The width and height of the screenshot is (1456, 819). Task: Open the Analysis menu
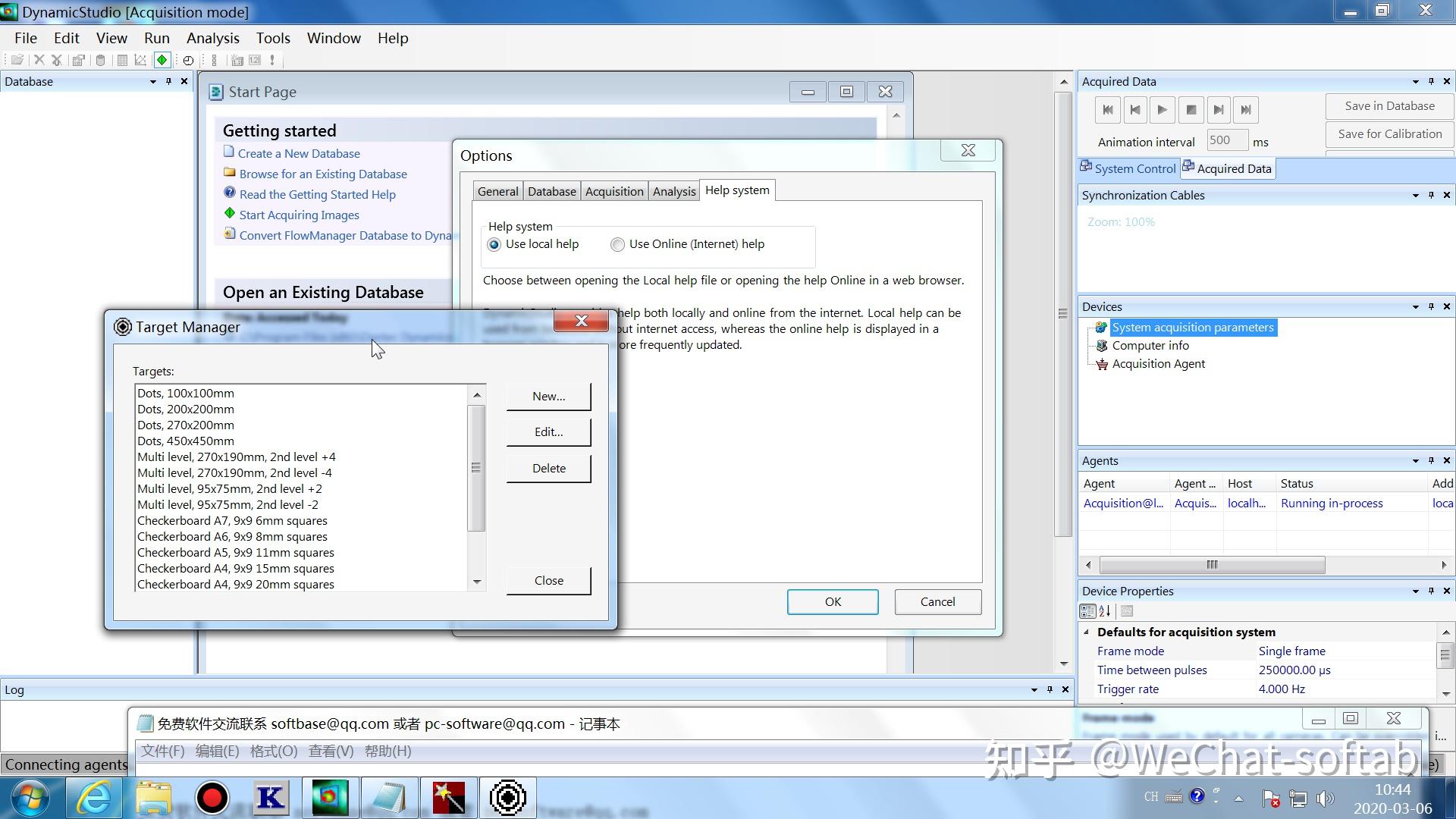point(212,38)
